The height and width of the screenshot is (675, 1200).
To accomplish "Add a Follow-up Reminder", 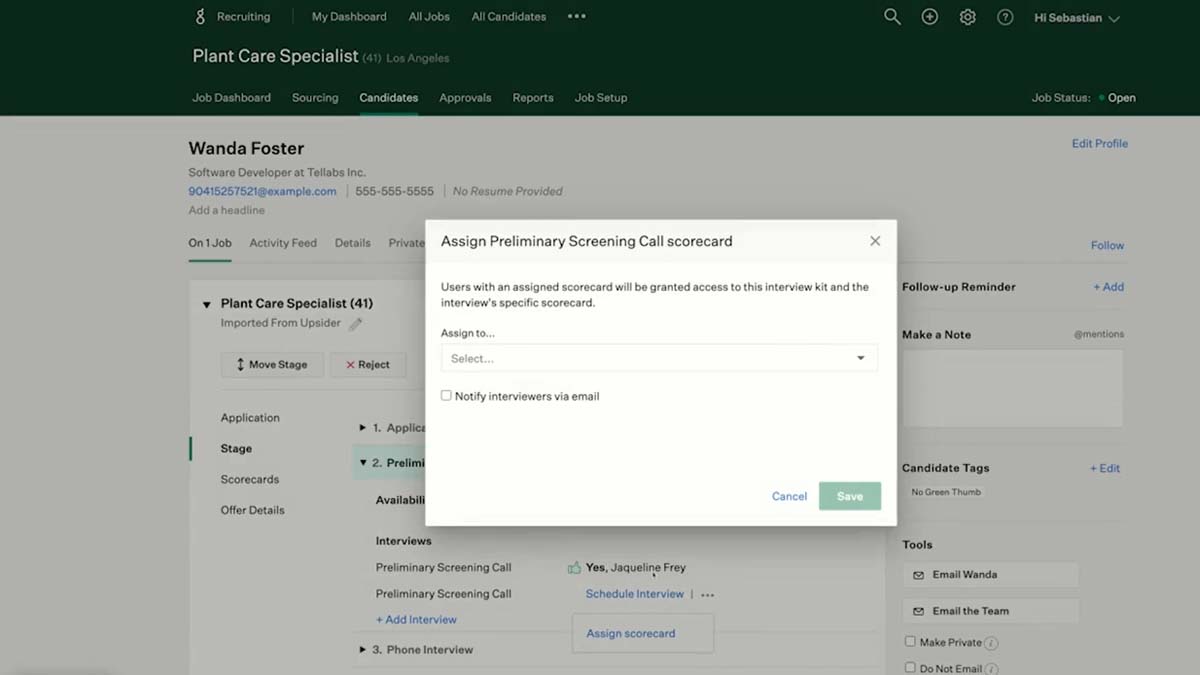I will tap(1109, 287).
